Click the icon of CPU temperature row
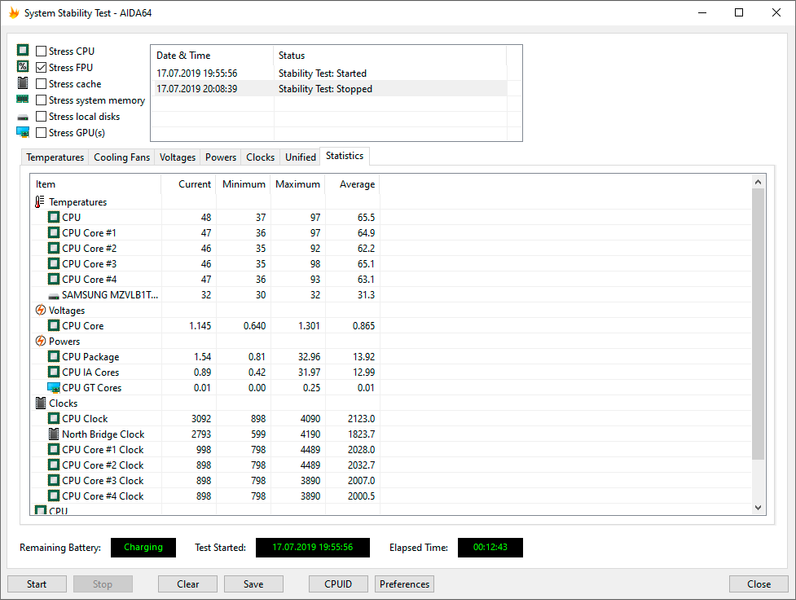Screen dimensions: 796x600 54,217
